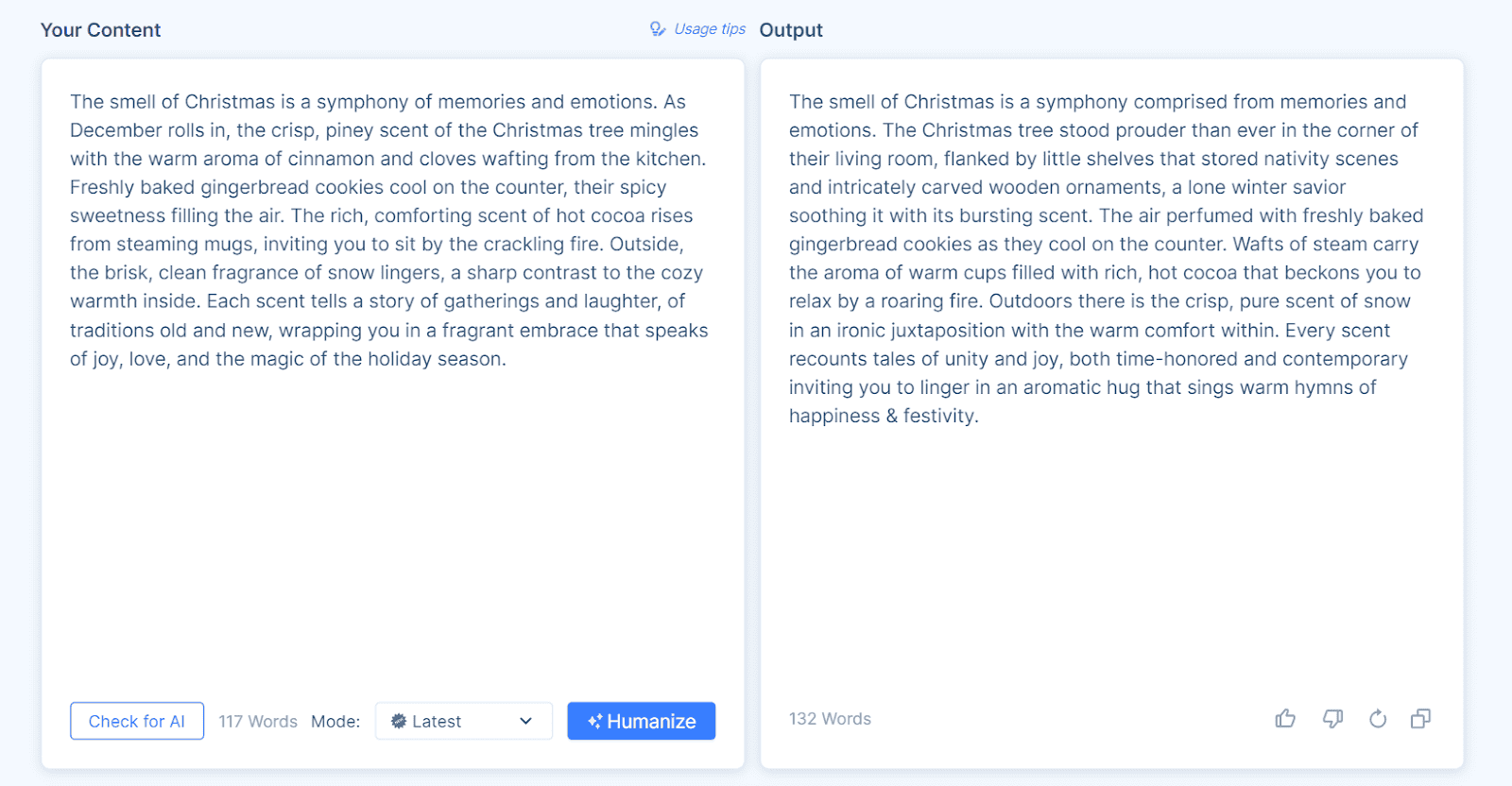Click the Mode: label
1512x786 pixels.
point(335,722)
